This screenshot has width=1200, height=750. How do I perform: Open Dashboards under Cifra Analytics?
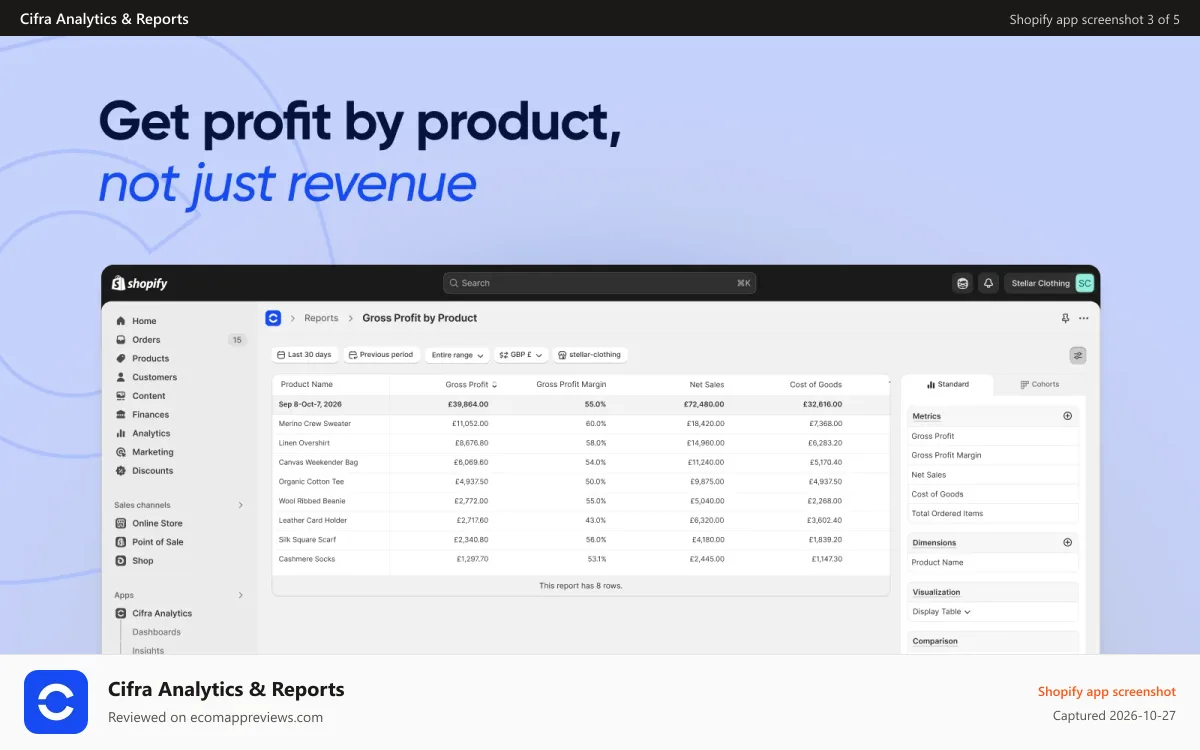[156, 632]
